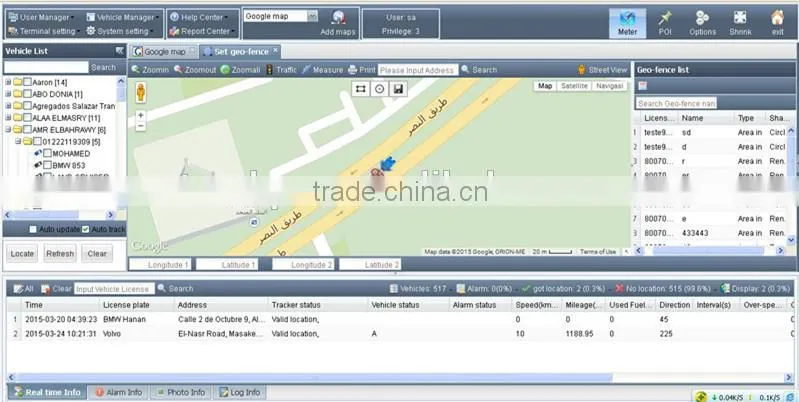Collapse the AMR ELBAHRAWY tree node
The image size is (799, 402).
click(x=8, y=129)
